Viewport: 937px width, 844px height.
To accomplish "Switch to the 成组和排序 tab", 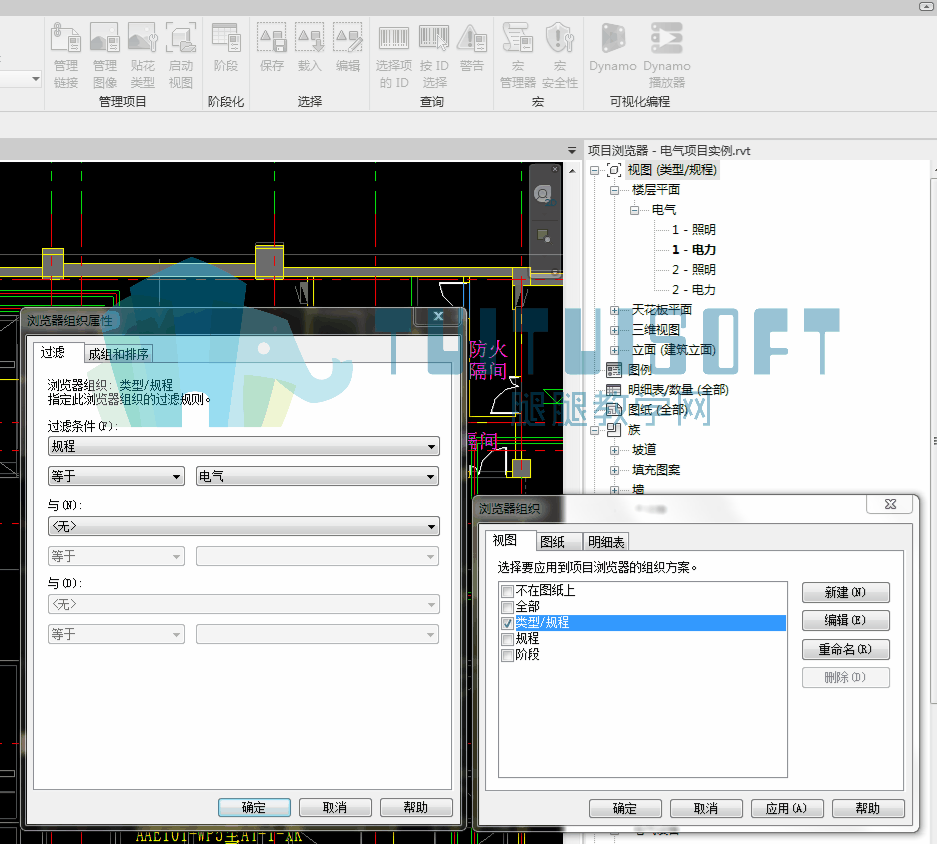I will coord(118,354).
